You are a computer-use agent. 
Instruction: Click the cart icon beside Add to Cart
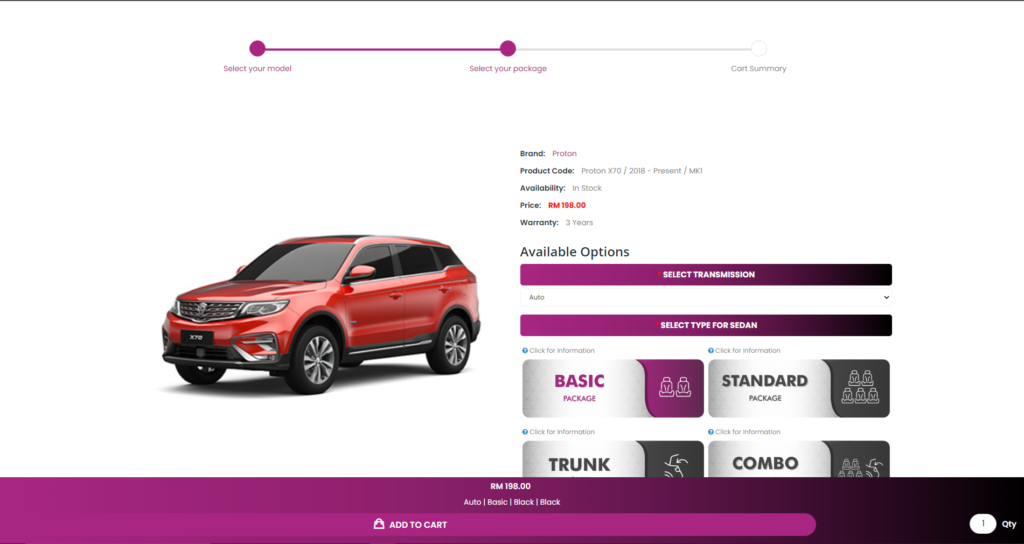(x=379, y=524)
